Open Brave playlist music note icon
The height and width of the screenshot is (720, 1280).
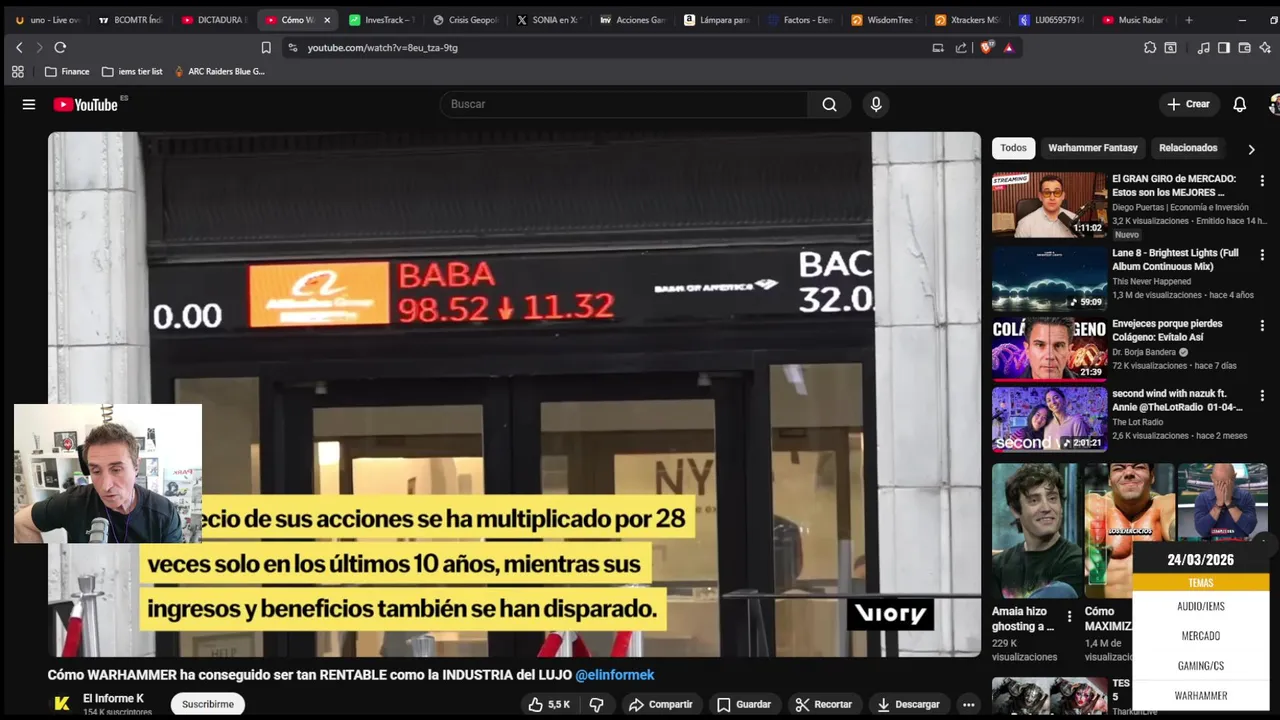[1203, 47]
